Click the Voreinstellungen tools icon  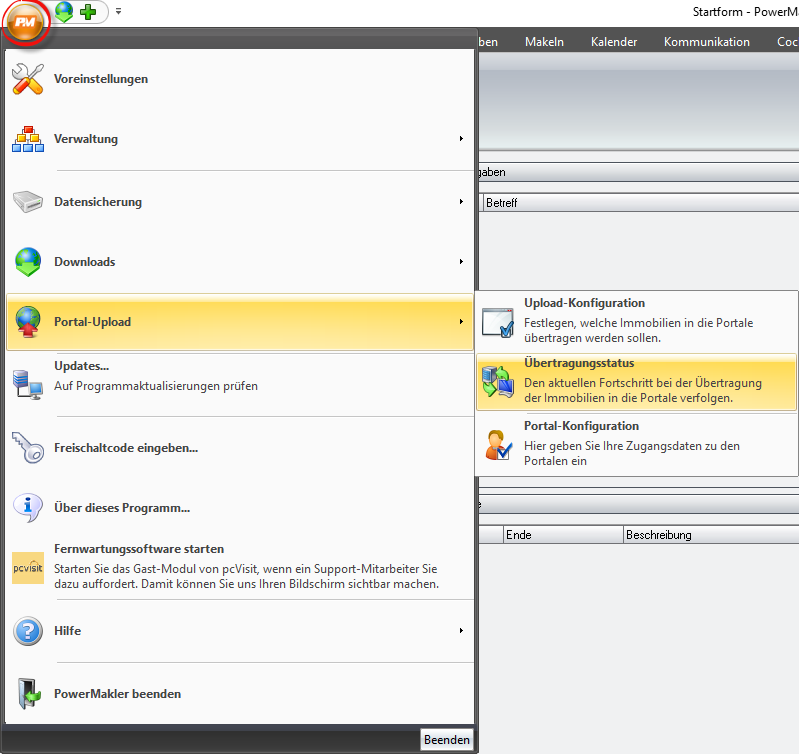[28, 78]
